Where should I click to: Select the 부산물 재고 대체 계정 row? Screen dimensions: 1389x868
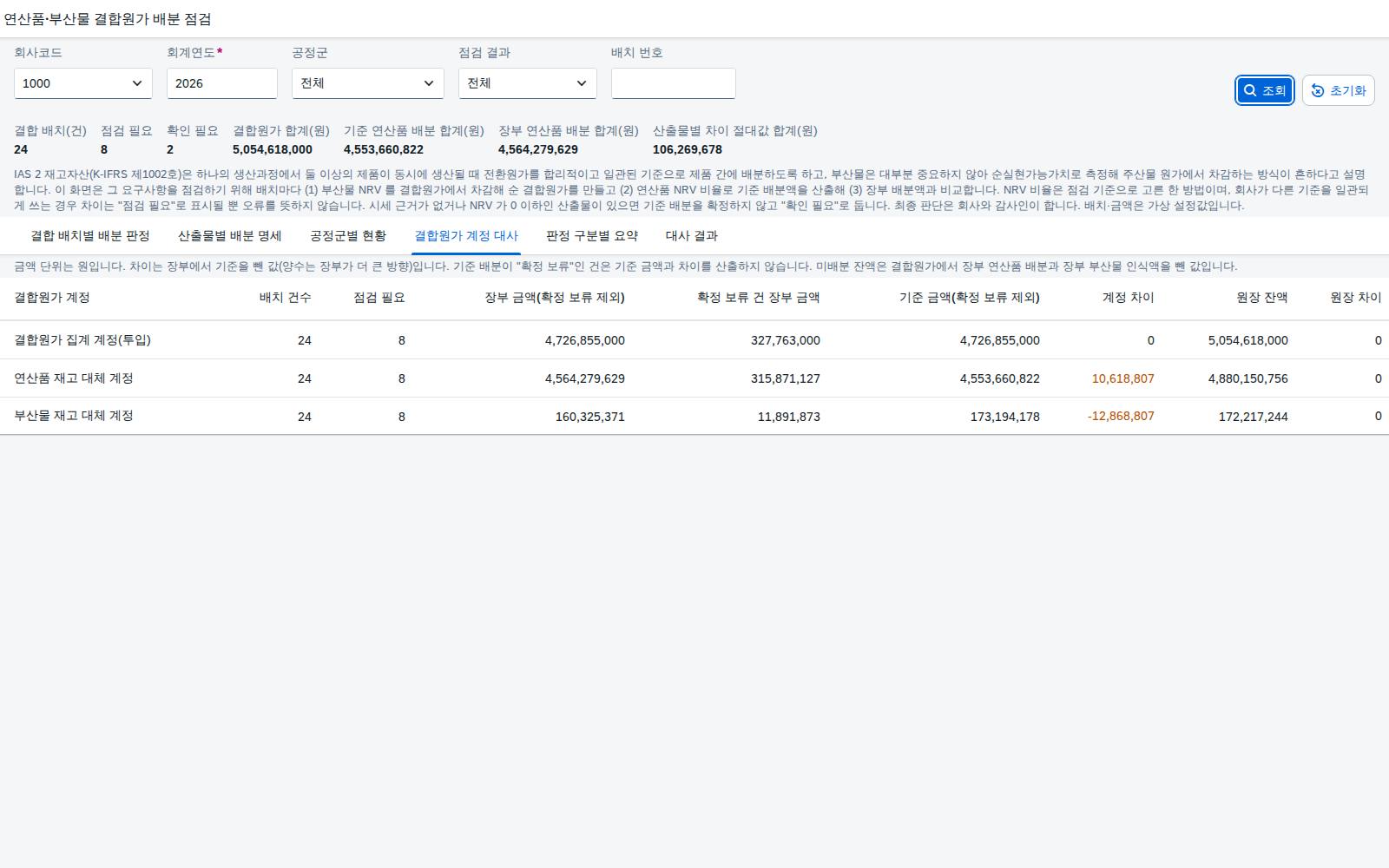pos(694,417)
